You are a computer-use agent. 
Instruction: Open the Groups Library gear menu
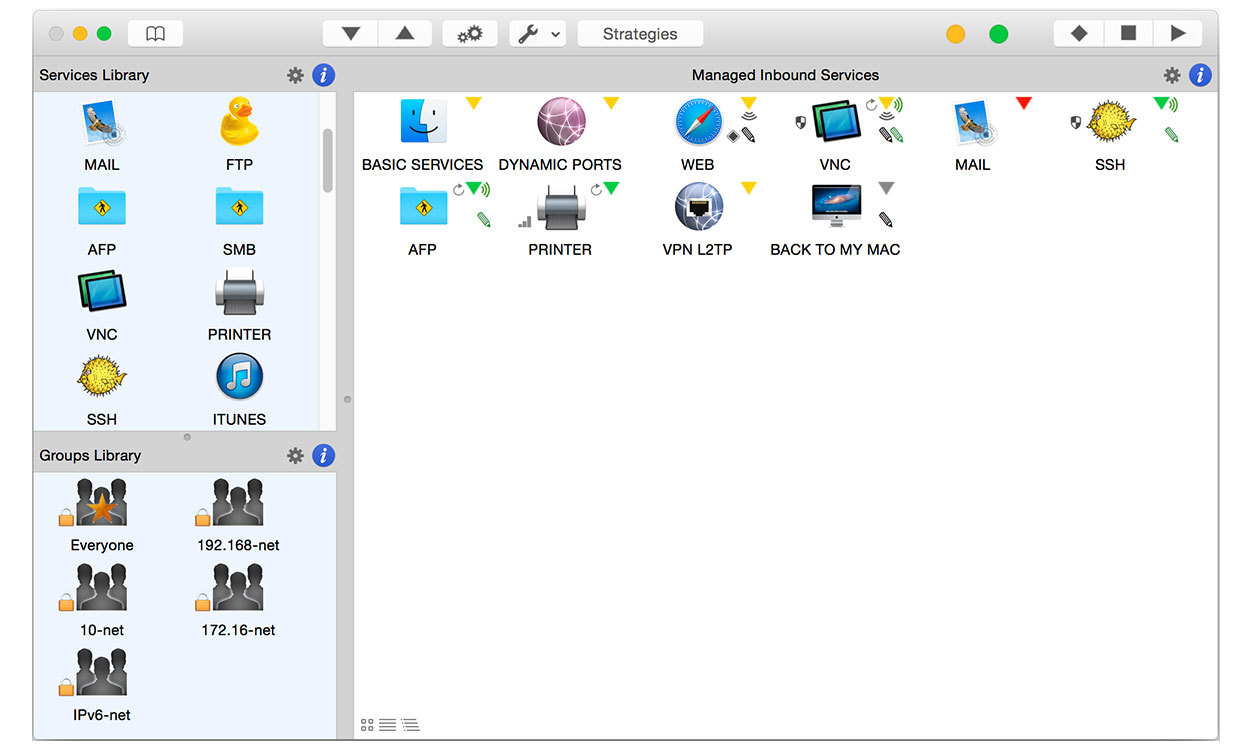tap(295, 455)
